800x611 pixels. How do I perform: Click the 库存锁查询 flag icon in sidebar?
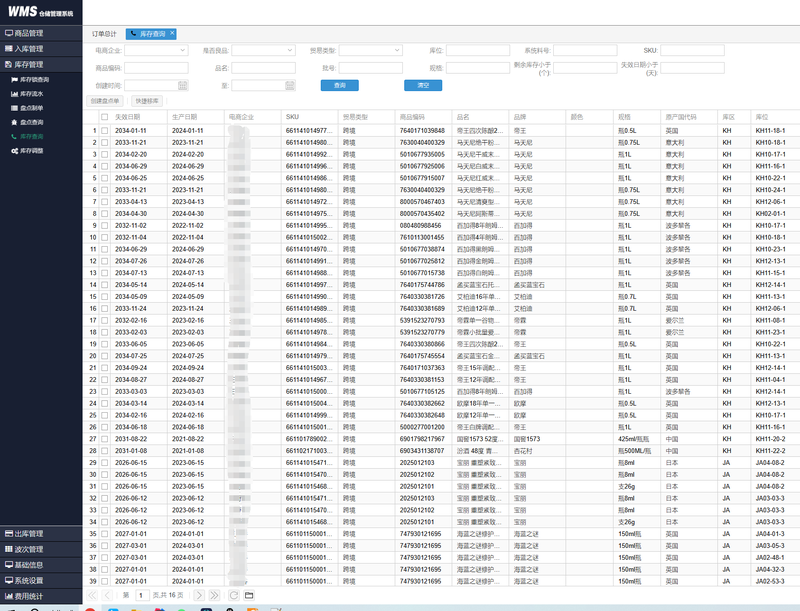14,80
